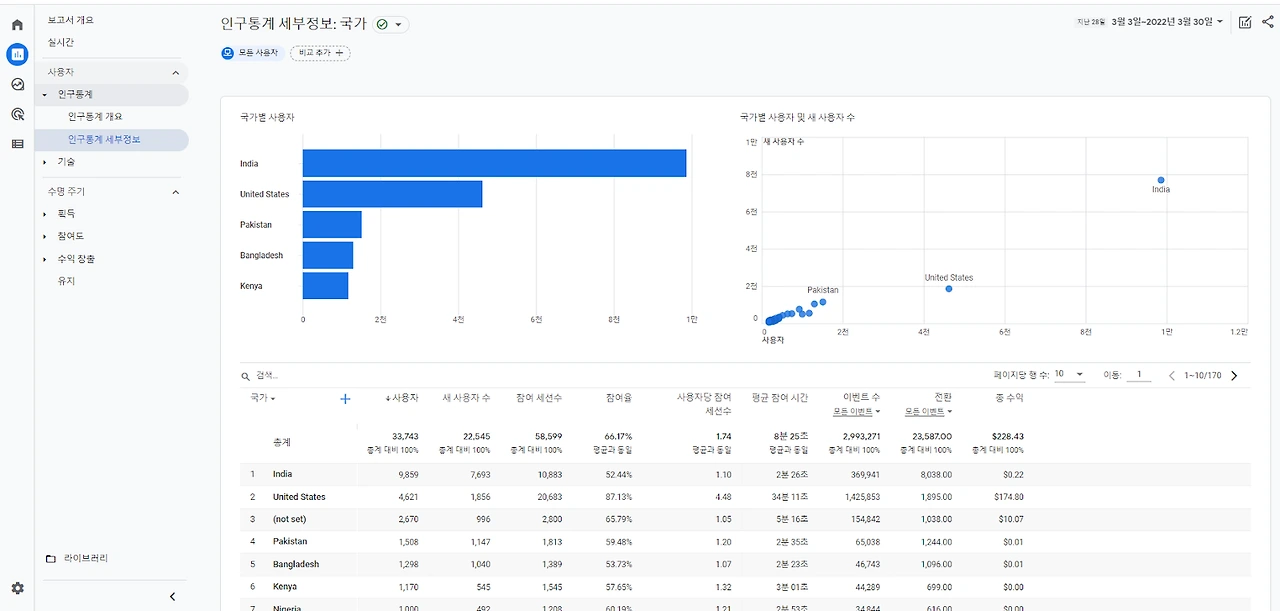Click the 이동 page number input

[x=1138, y=375]
